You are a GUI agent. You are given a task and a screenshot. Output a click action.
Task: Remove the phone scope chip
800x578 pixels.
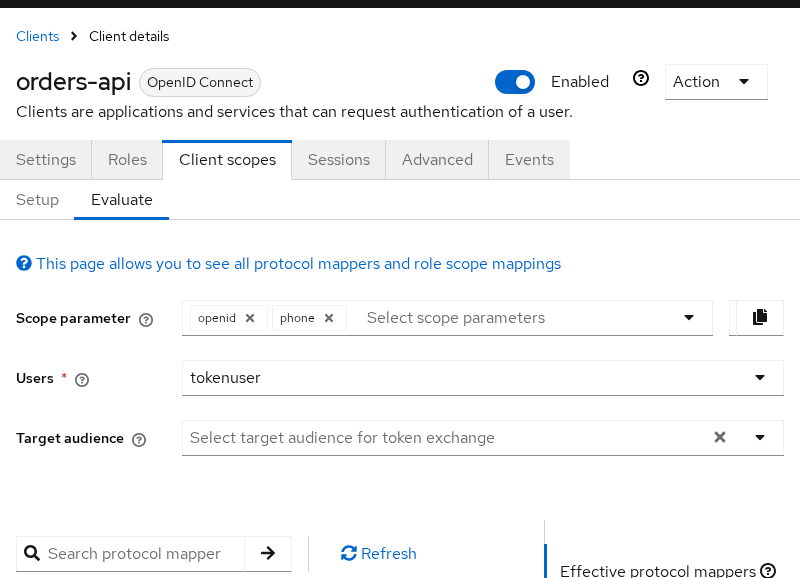pyautogui.click(x=329, y=318)
